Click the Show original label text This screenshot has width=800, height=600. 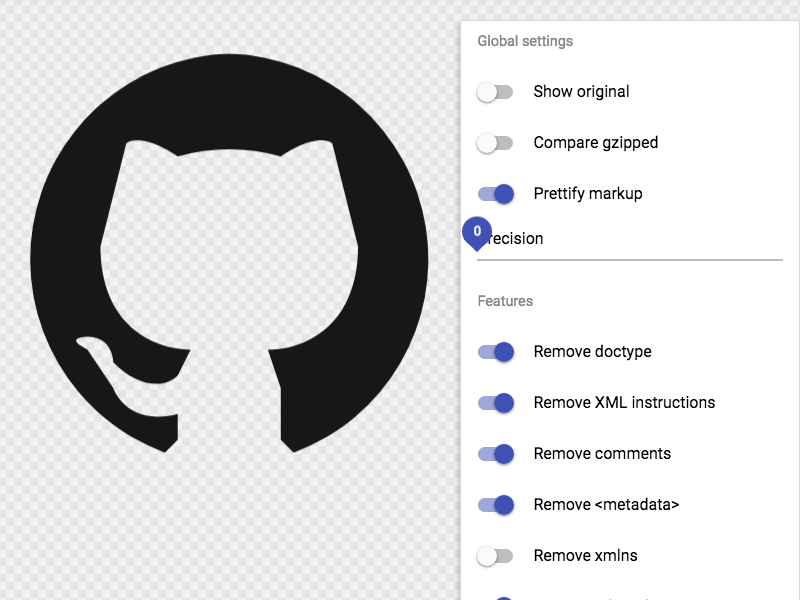(x=580, y=91)
